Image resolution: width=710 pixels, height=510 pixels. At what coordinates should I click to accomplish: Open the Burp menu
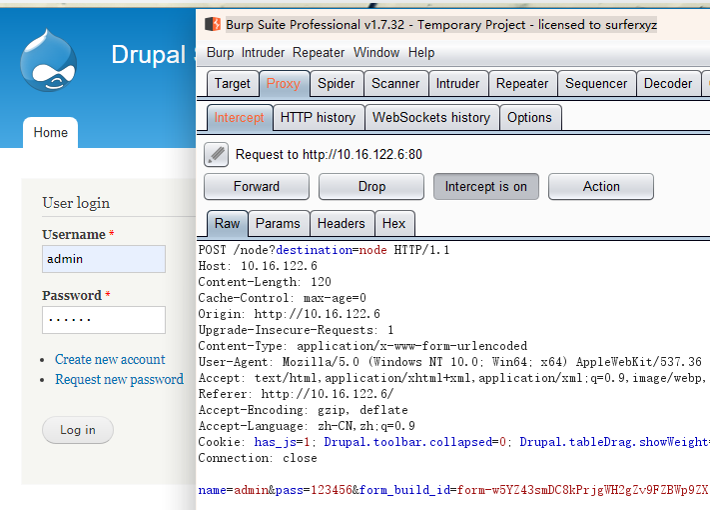220,53
